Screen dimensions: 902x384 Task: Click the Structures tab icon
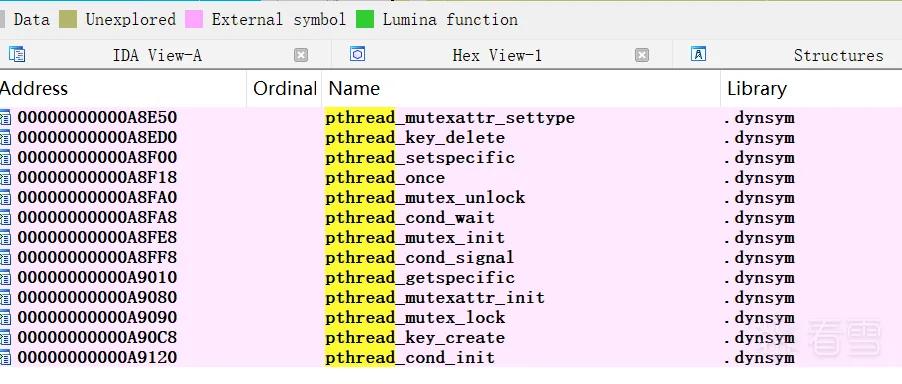click(698, 55)
